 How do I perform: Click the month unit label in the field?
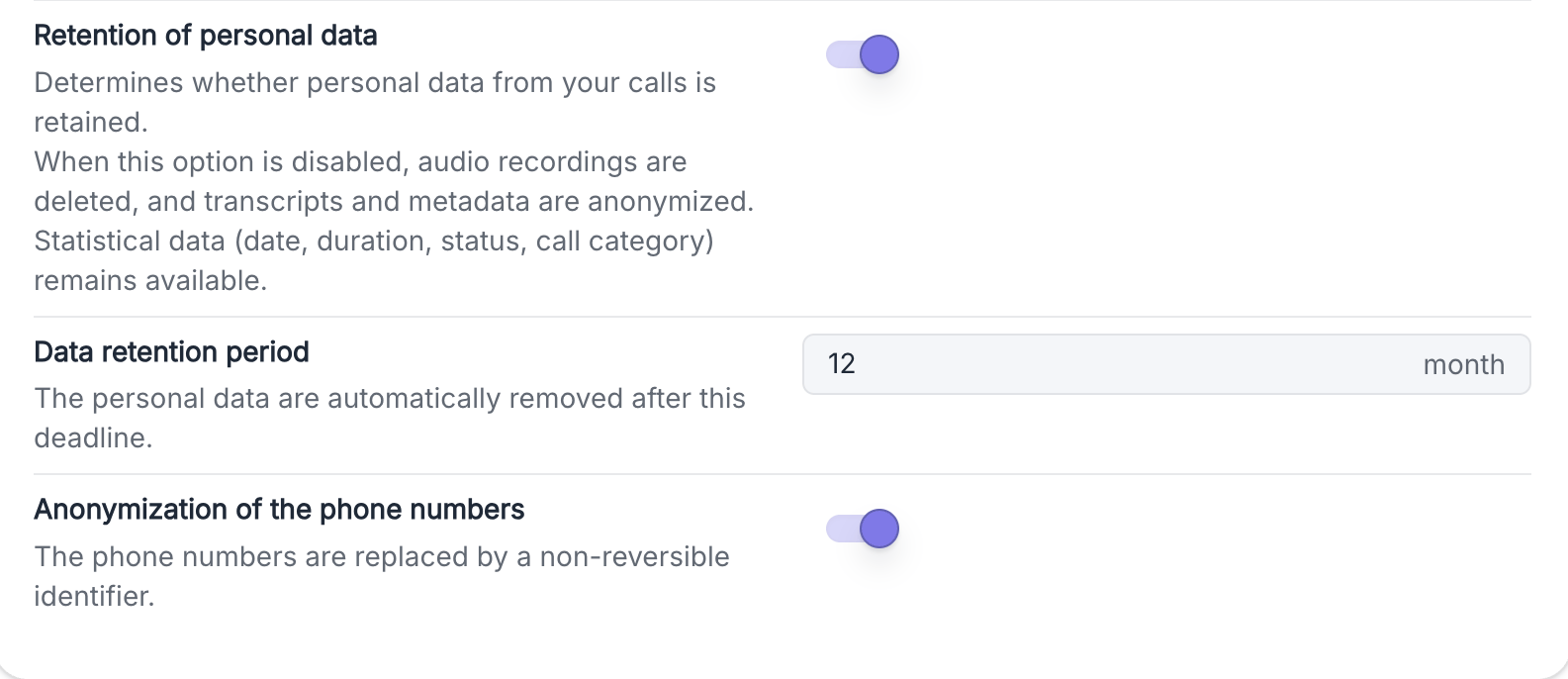point(1464,364)
